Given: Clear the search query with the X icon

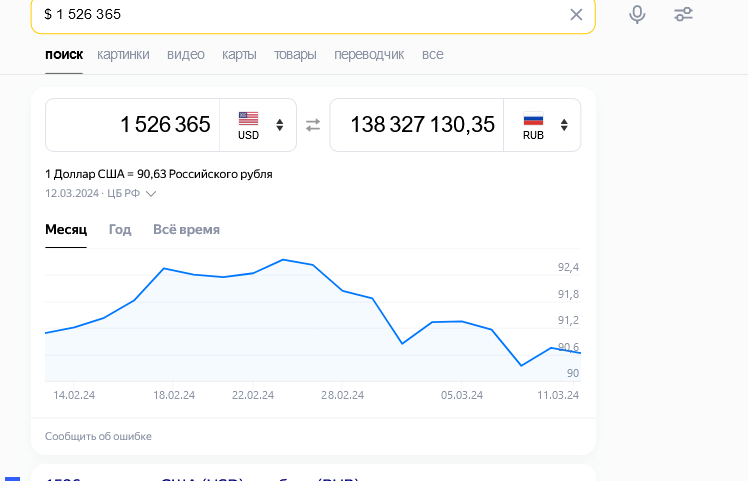Looking at the screenshot, I should pyautogui.click(x=576, y=15).
